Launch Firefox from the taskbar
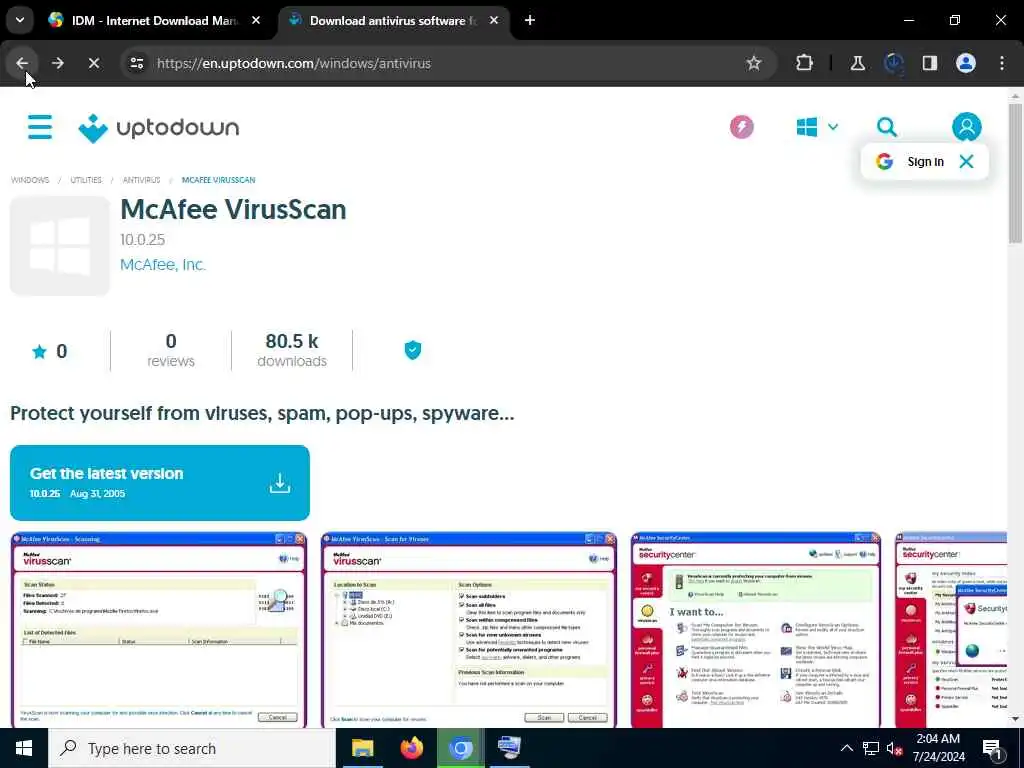 tap(411, 748)
